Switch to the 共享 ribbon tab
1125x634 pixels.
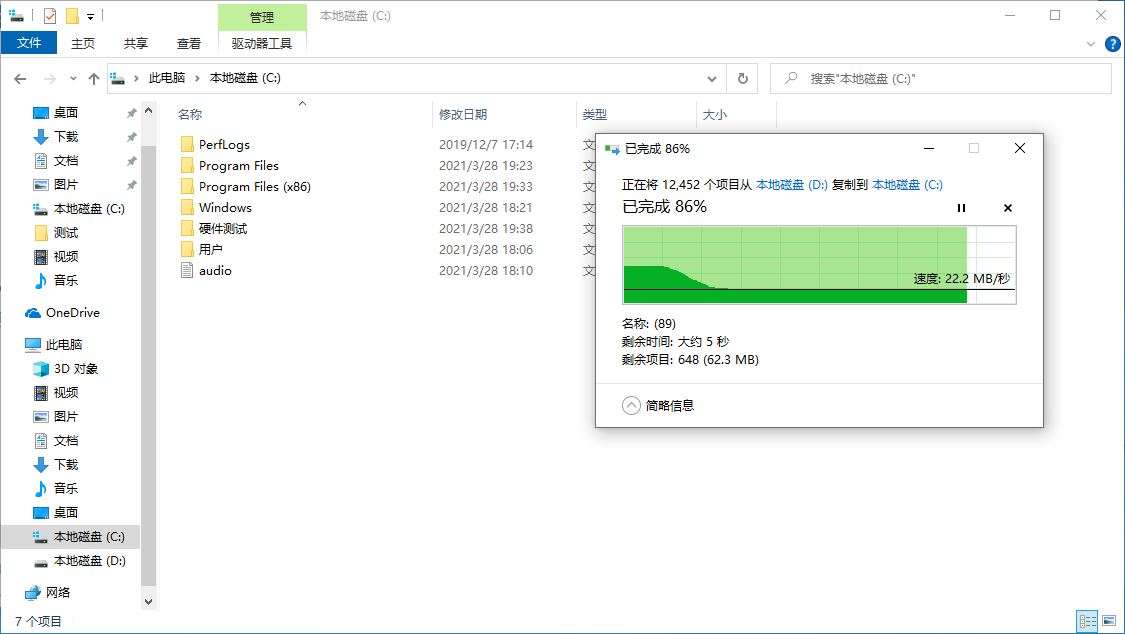(x=136, y=44)
